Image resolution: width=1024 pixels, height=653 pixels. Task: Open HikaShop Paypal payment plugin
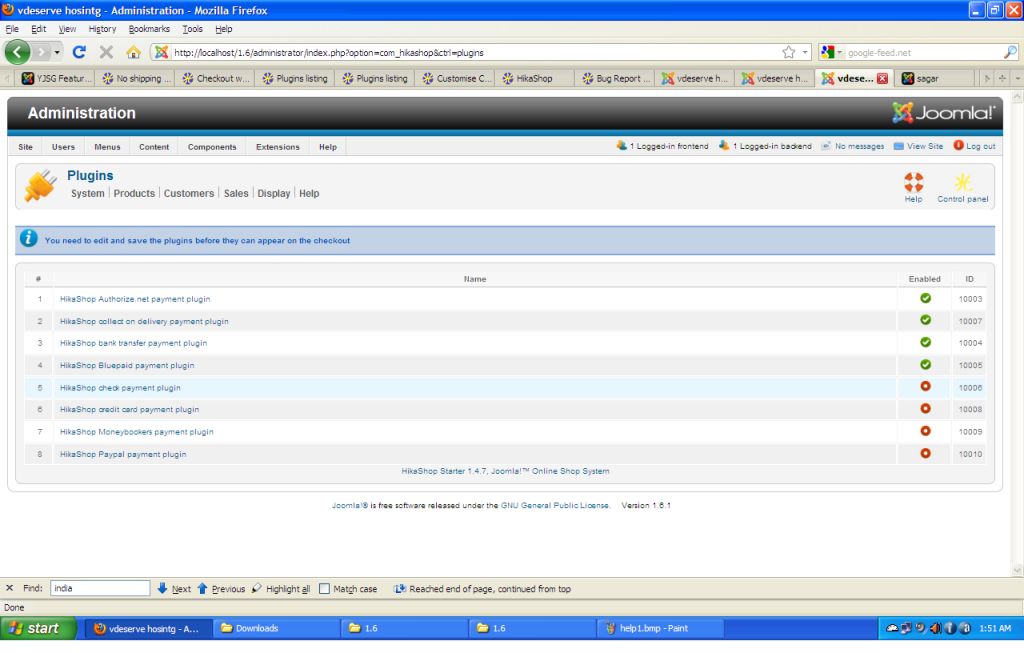click(x=123, y=454)
